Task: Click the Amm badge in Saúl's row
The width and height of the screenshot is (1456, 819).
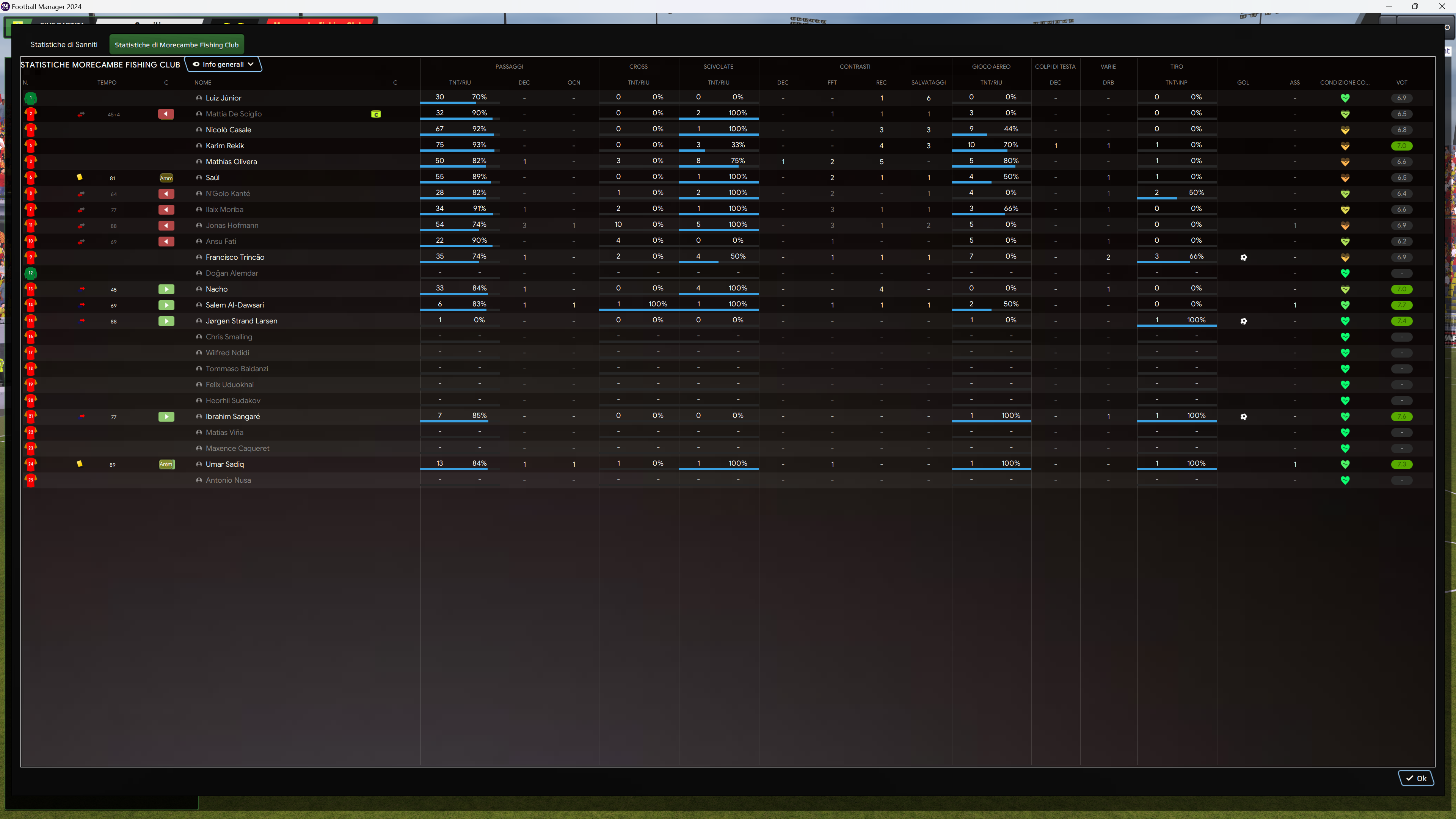Action: (x=166, y=178)
